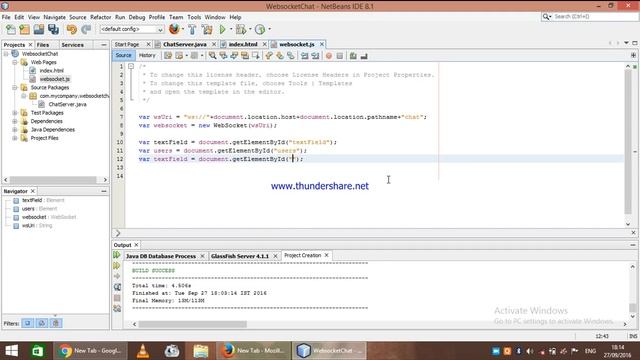Expand the Dependencies node
Image resolution: width=640 pixels, height=360 pixels.
click(x=15, y=121)
